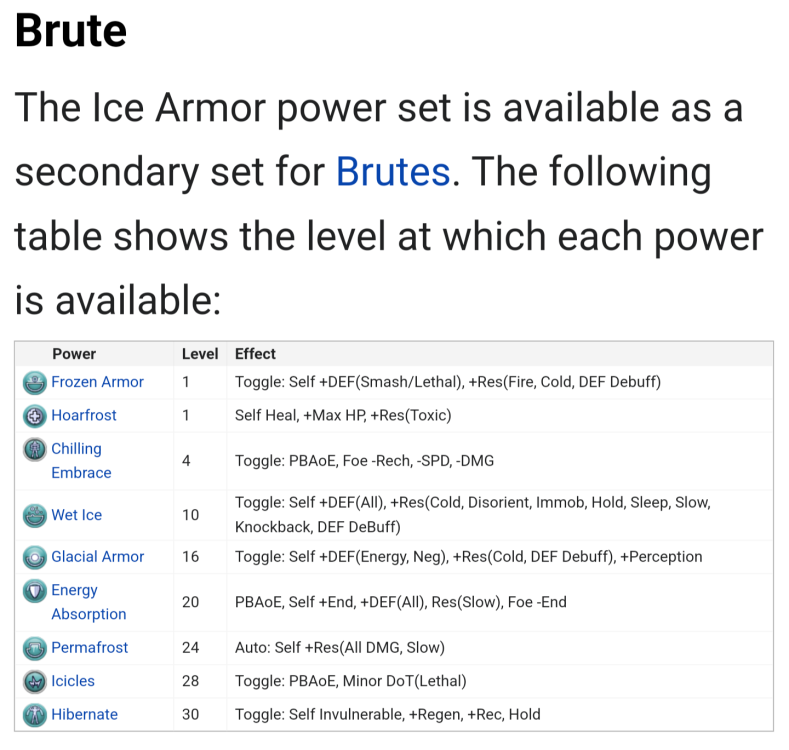Image resolution: width=789 pixels, height=750 pixels.
Task: Open the Permafrost power link
Action: click(x=90, y=648)
